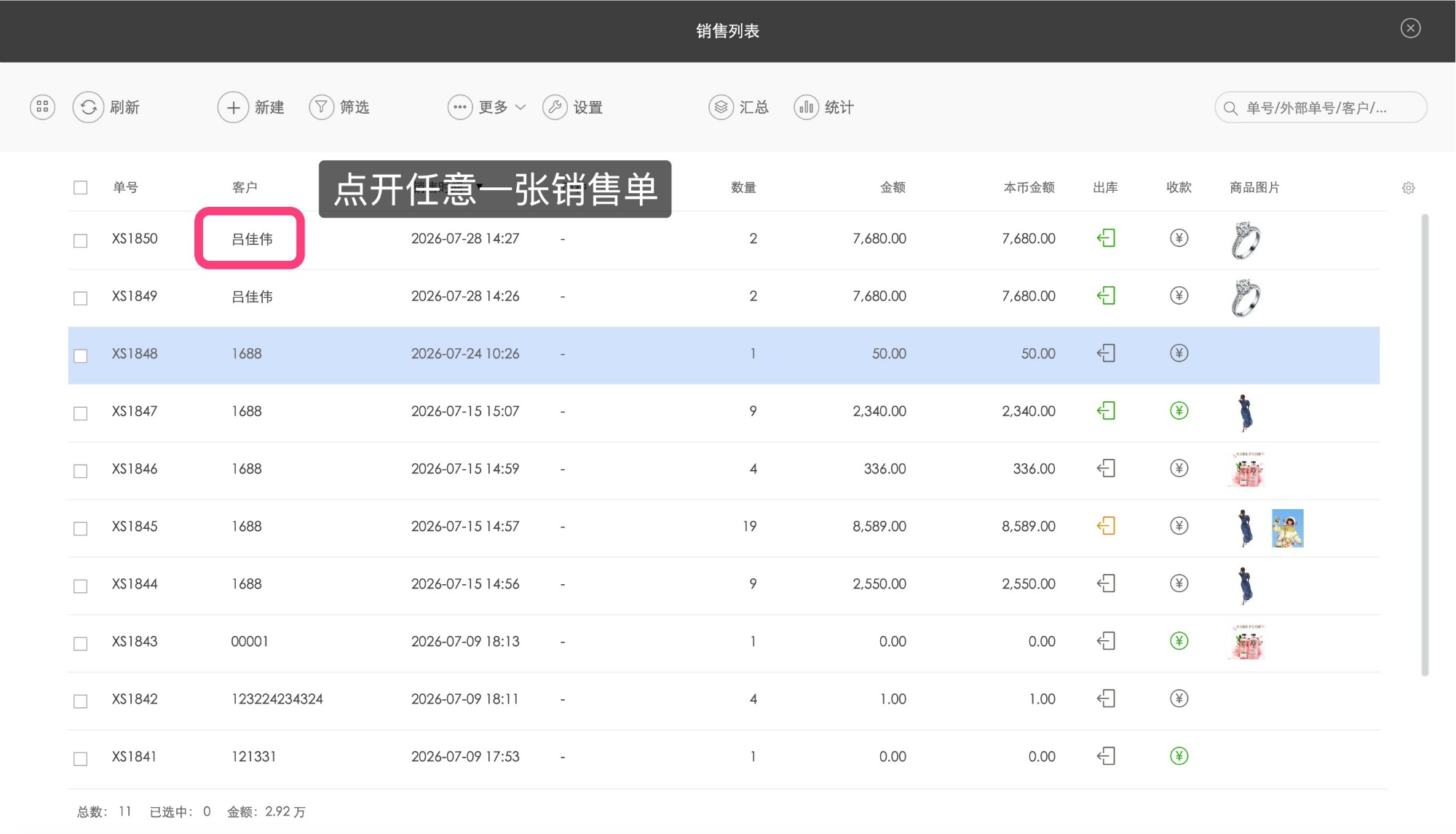
Task: Sort by the 单号 column header
Action: (x=125, y=188)
